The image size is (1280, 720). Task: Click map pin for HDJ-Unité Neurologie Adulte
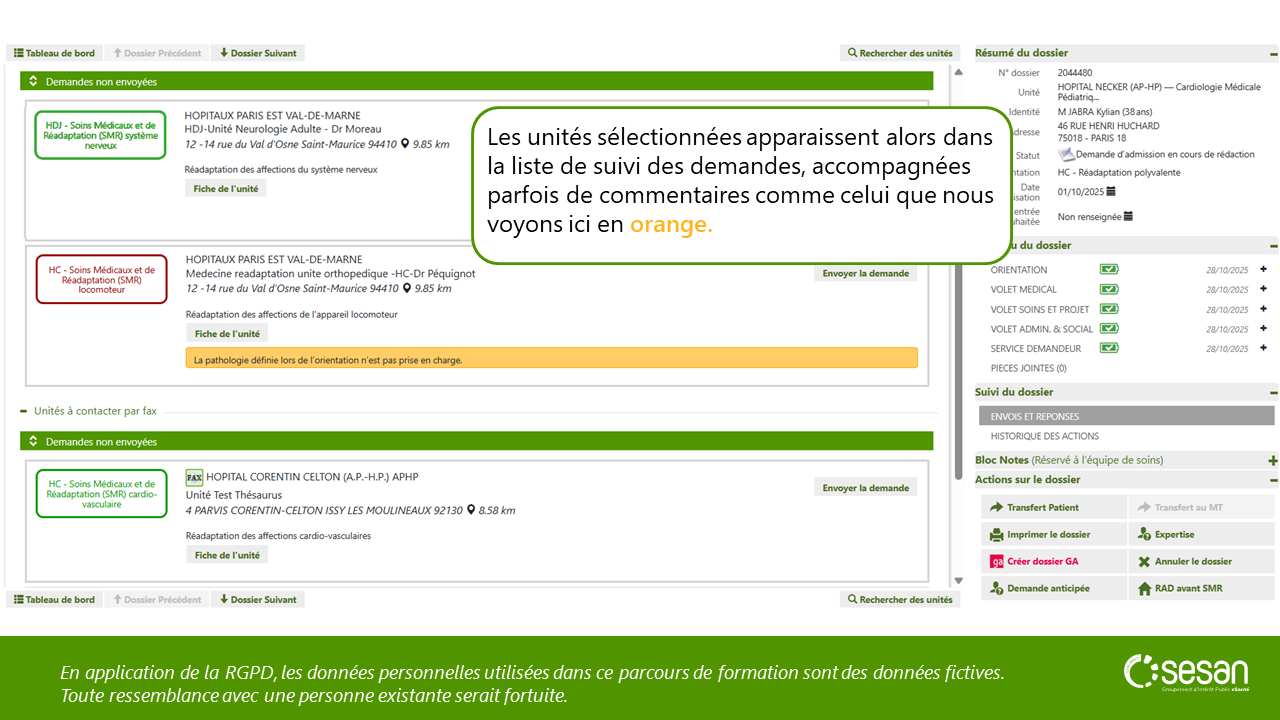pos(406,144)
